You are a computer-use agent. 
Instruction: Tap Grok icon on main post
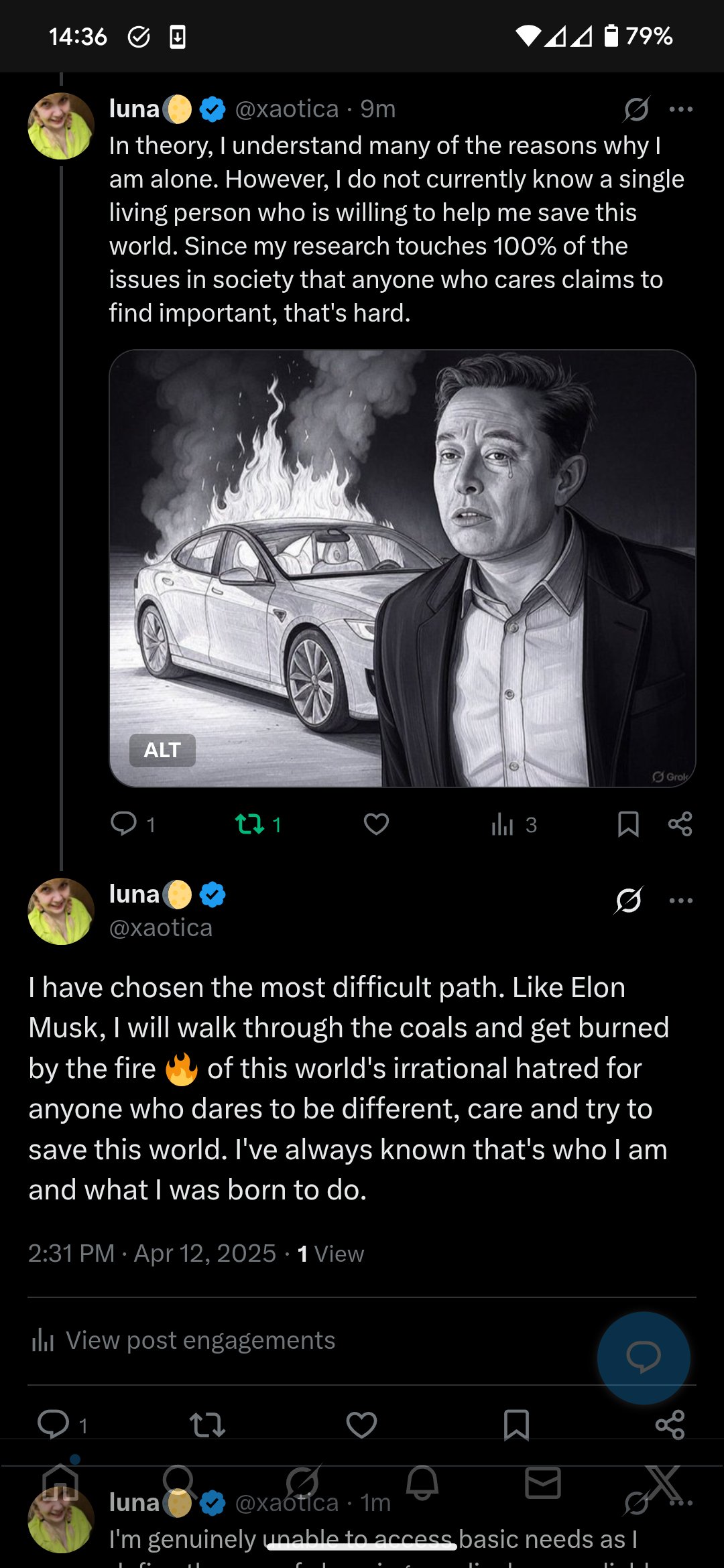tap(628, 900)
